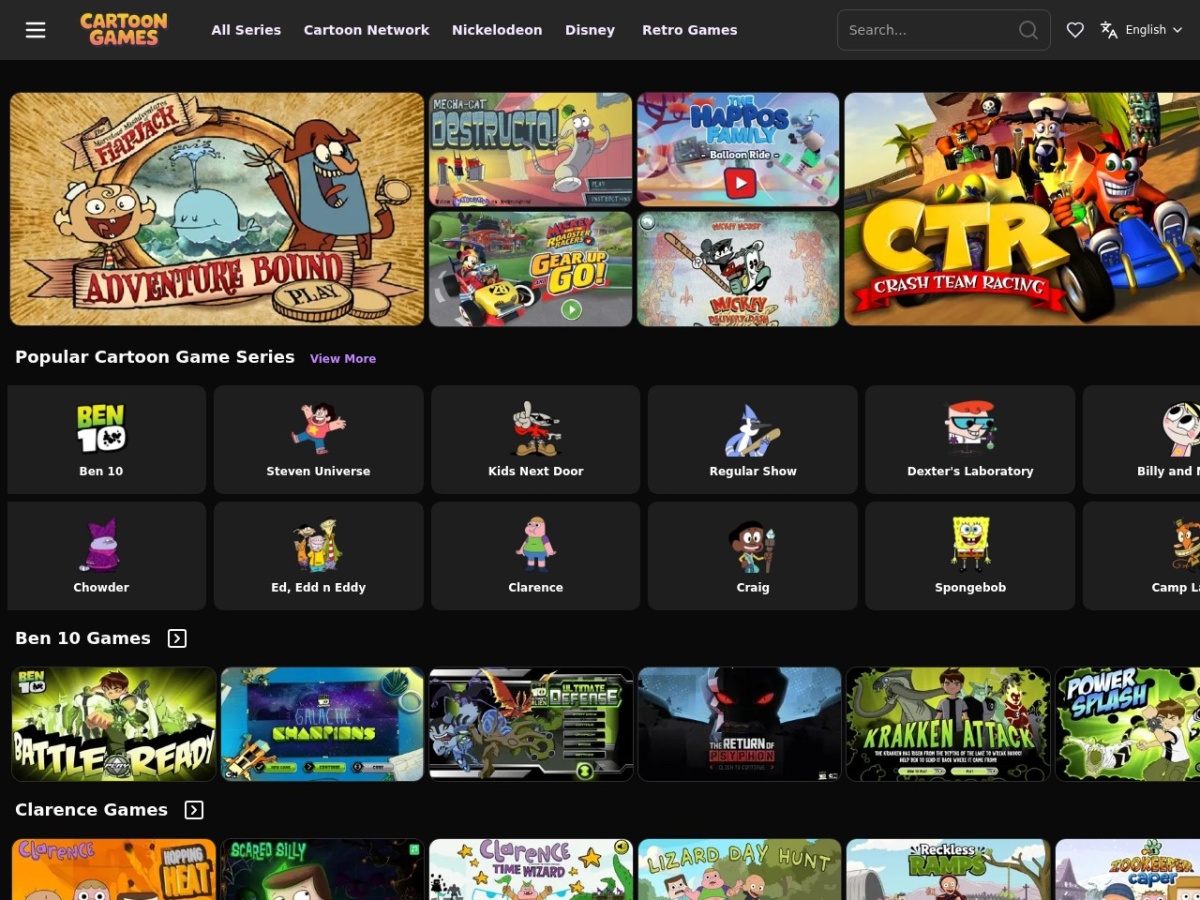The image size is (1200, 900).
Task: Open the Regular Show series card
Action: 753,440
